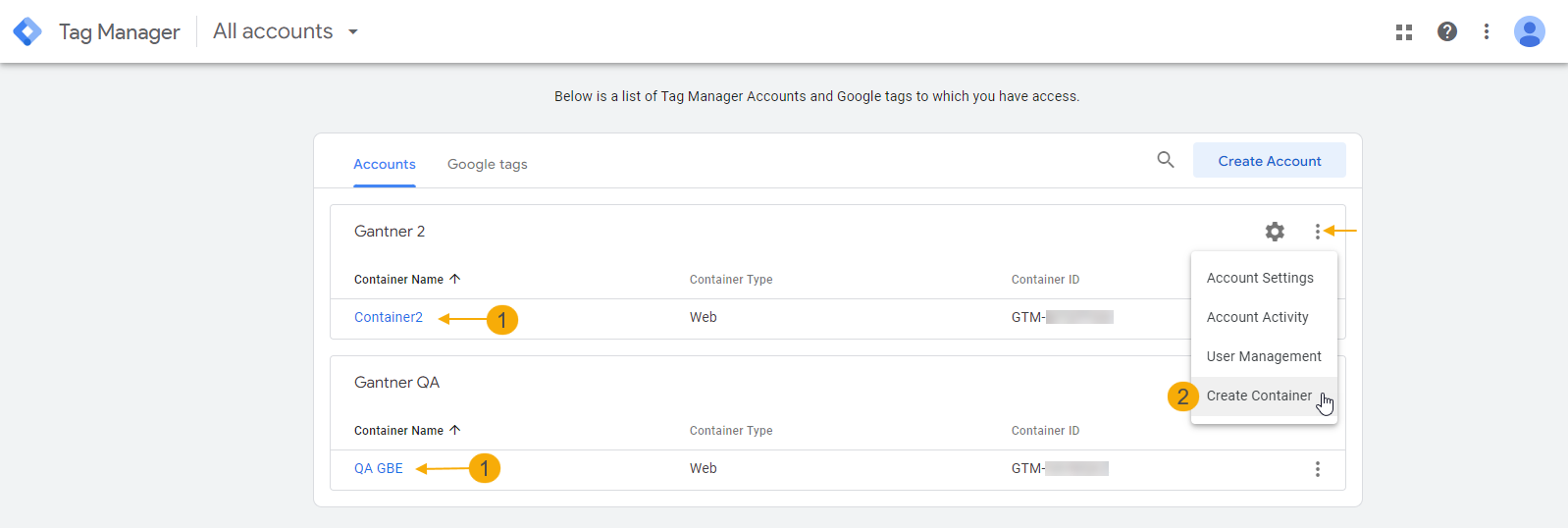Click the Tag Manager title text
The image size is (1568, 528).
pos(120,32)
